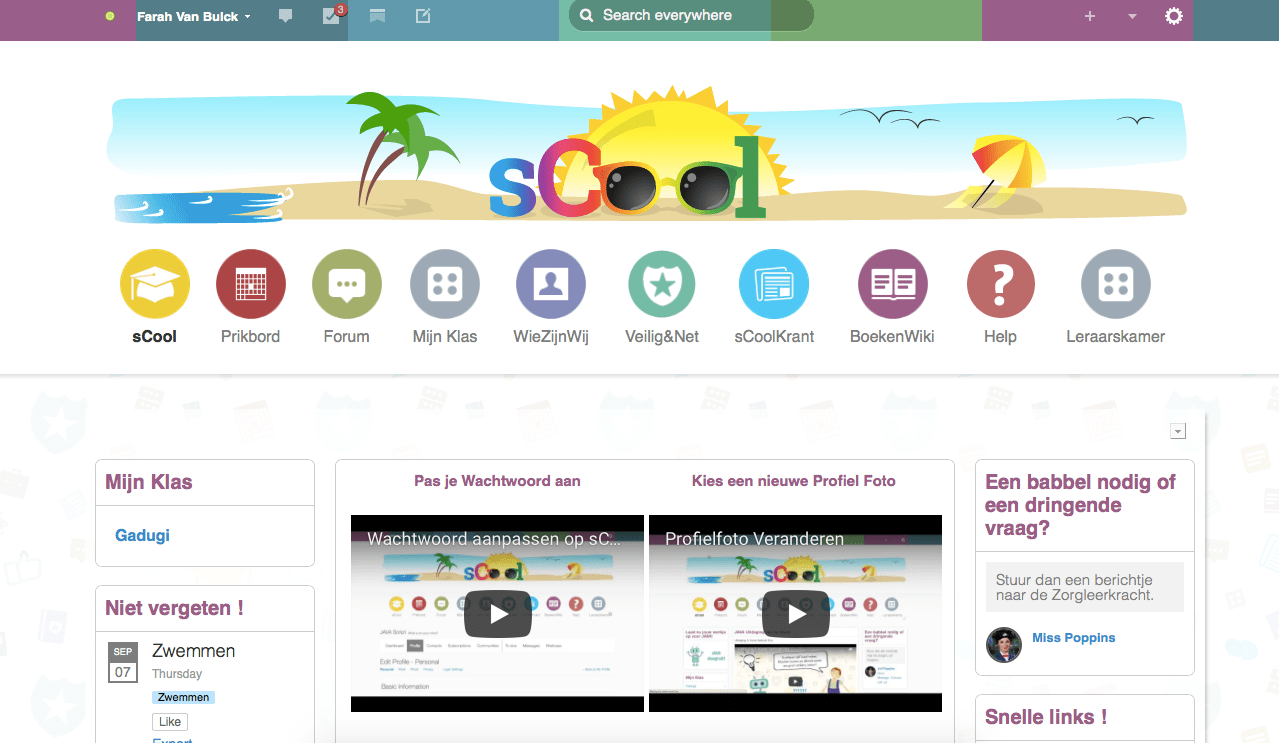Click the Thursday day label
Viewport: 1279px width, 743px height.
177,674
